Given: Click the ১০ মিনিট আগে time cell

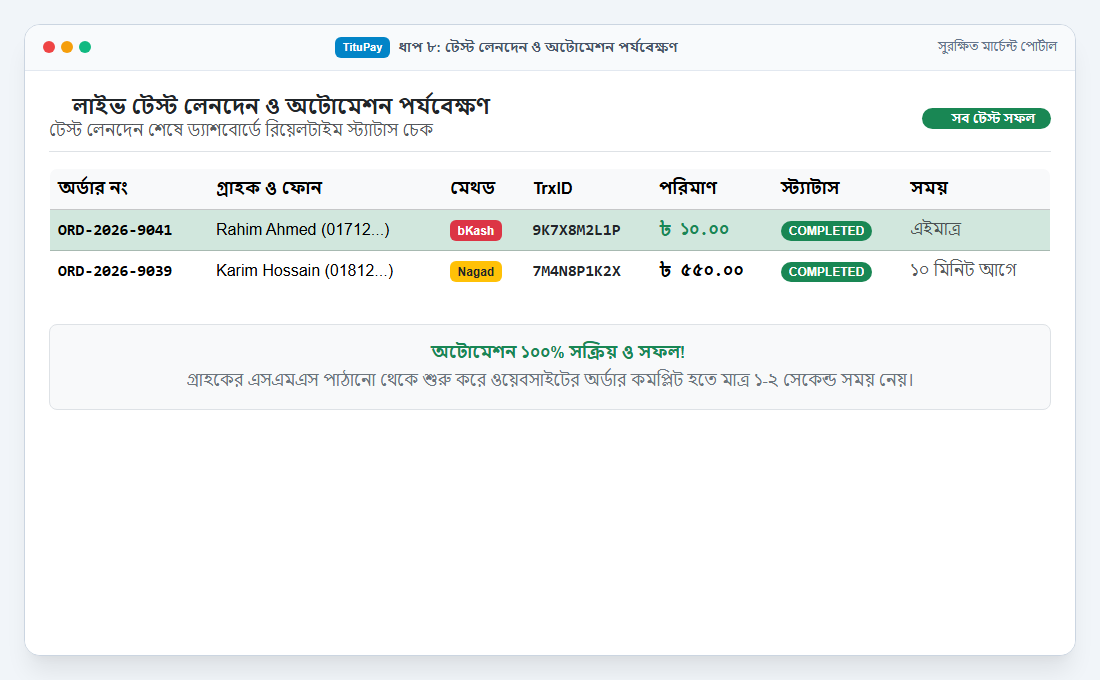Looking at the screenshot, I should pyautogui.click(x=962, y=270).
